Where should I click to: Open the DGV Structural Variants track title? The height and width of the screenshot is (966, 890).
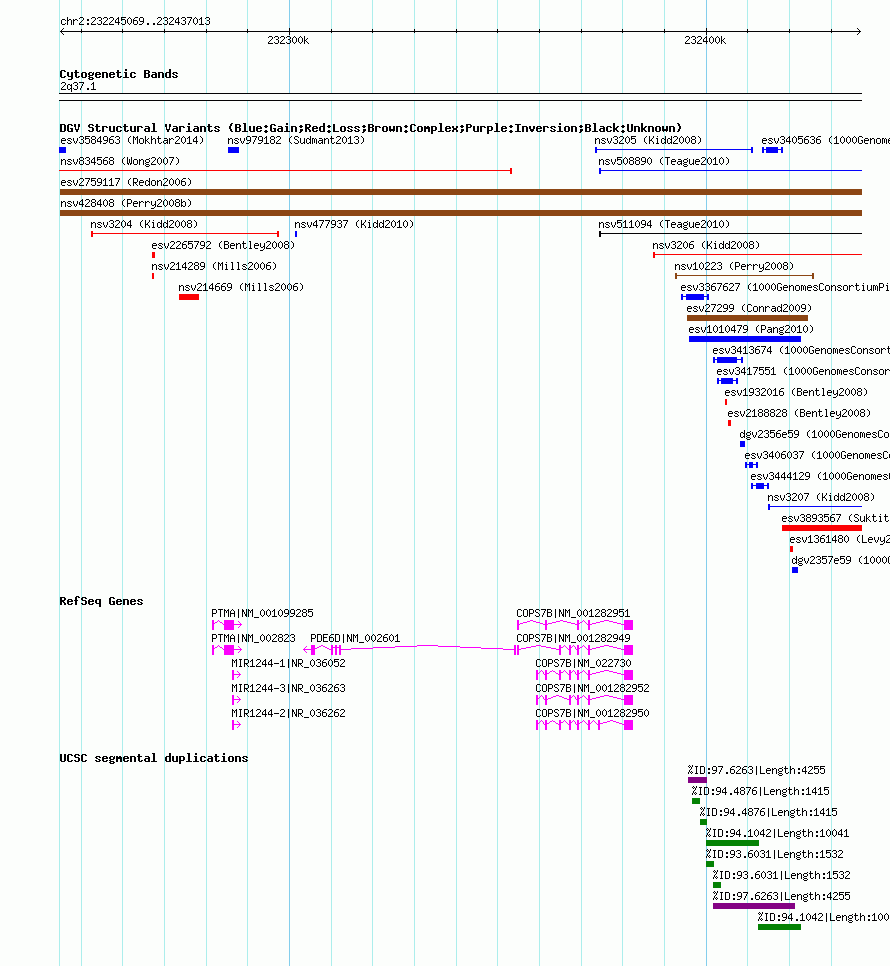click(x=371, y=128)
